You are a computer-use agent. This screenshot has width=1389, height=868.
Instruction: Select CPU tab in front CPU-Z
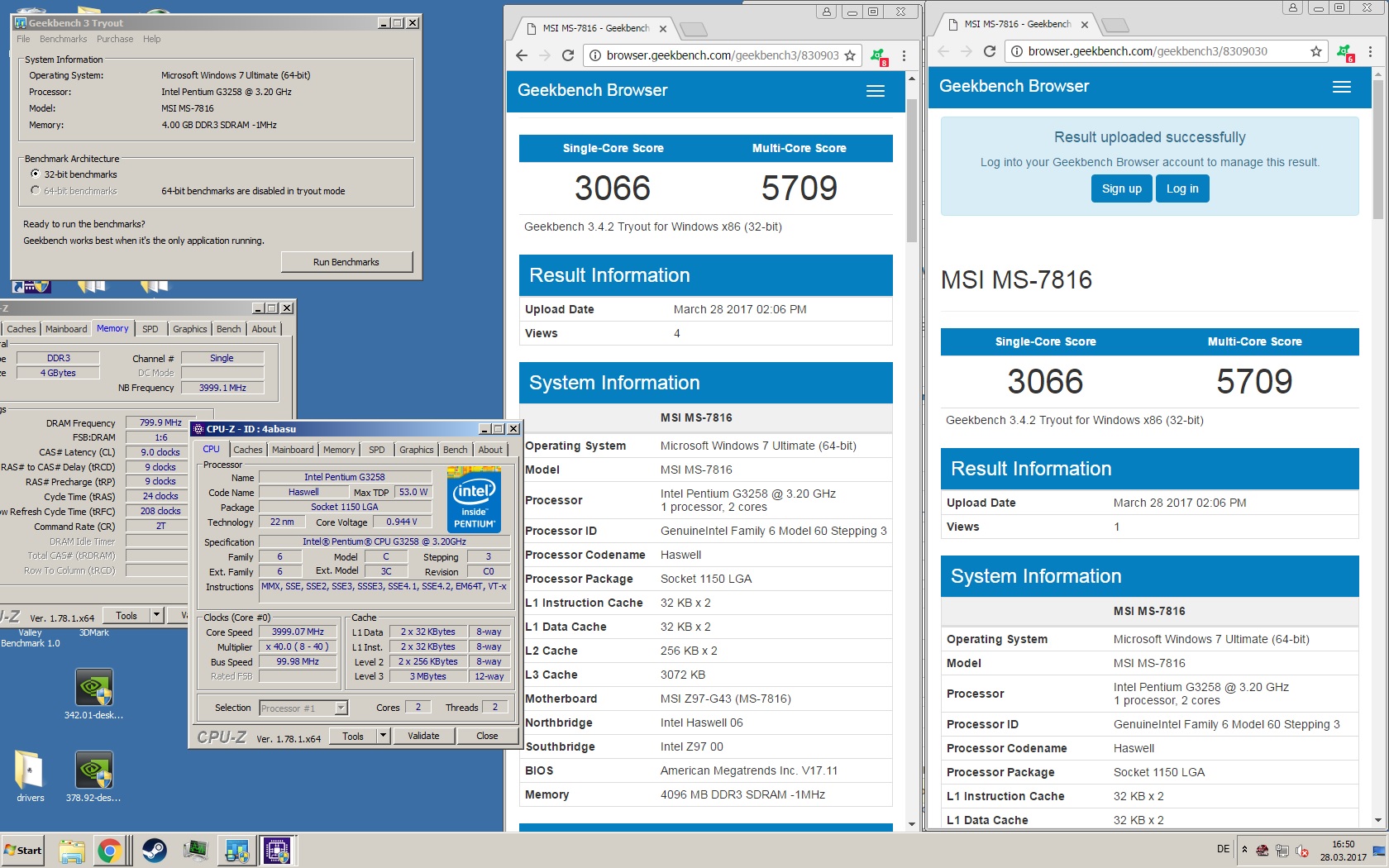(x=212, y=449)
